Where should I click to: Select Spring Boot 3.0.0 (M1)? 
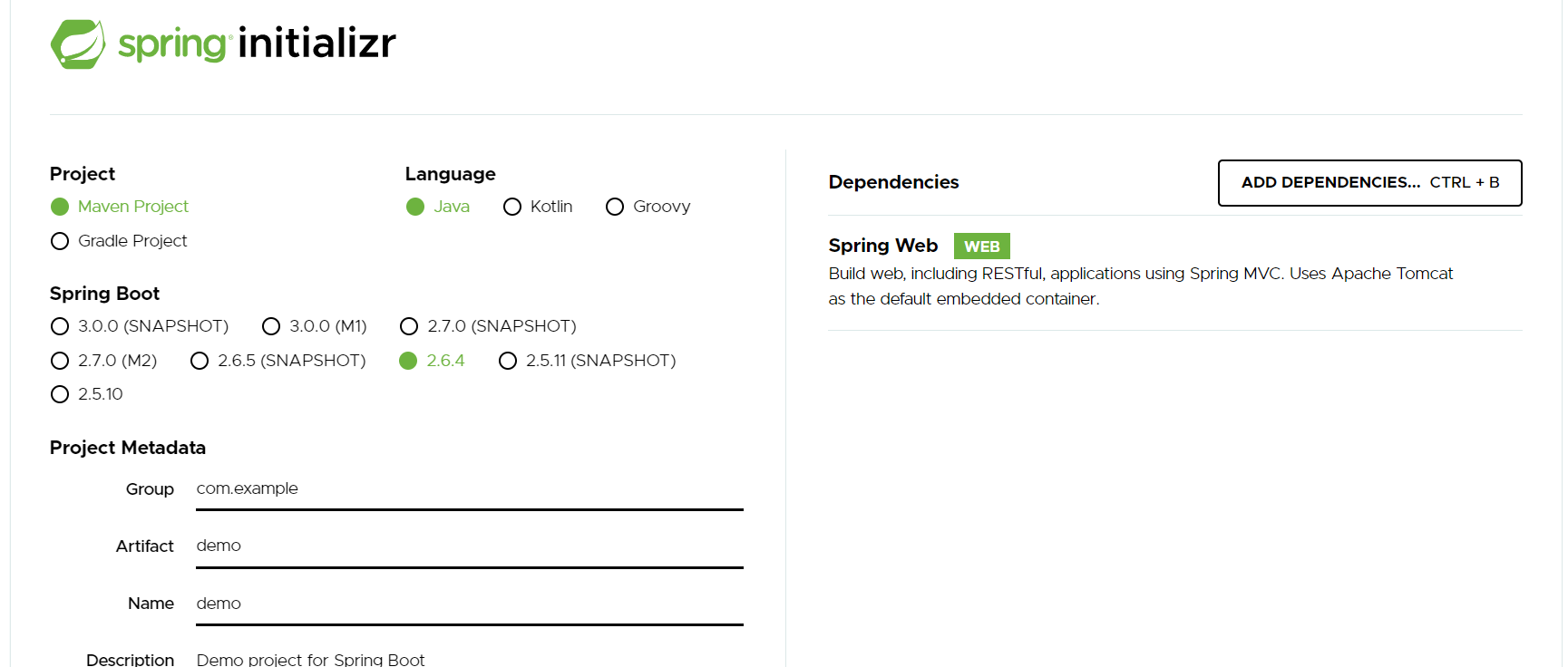point(271,326)
